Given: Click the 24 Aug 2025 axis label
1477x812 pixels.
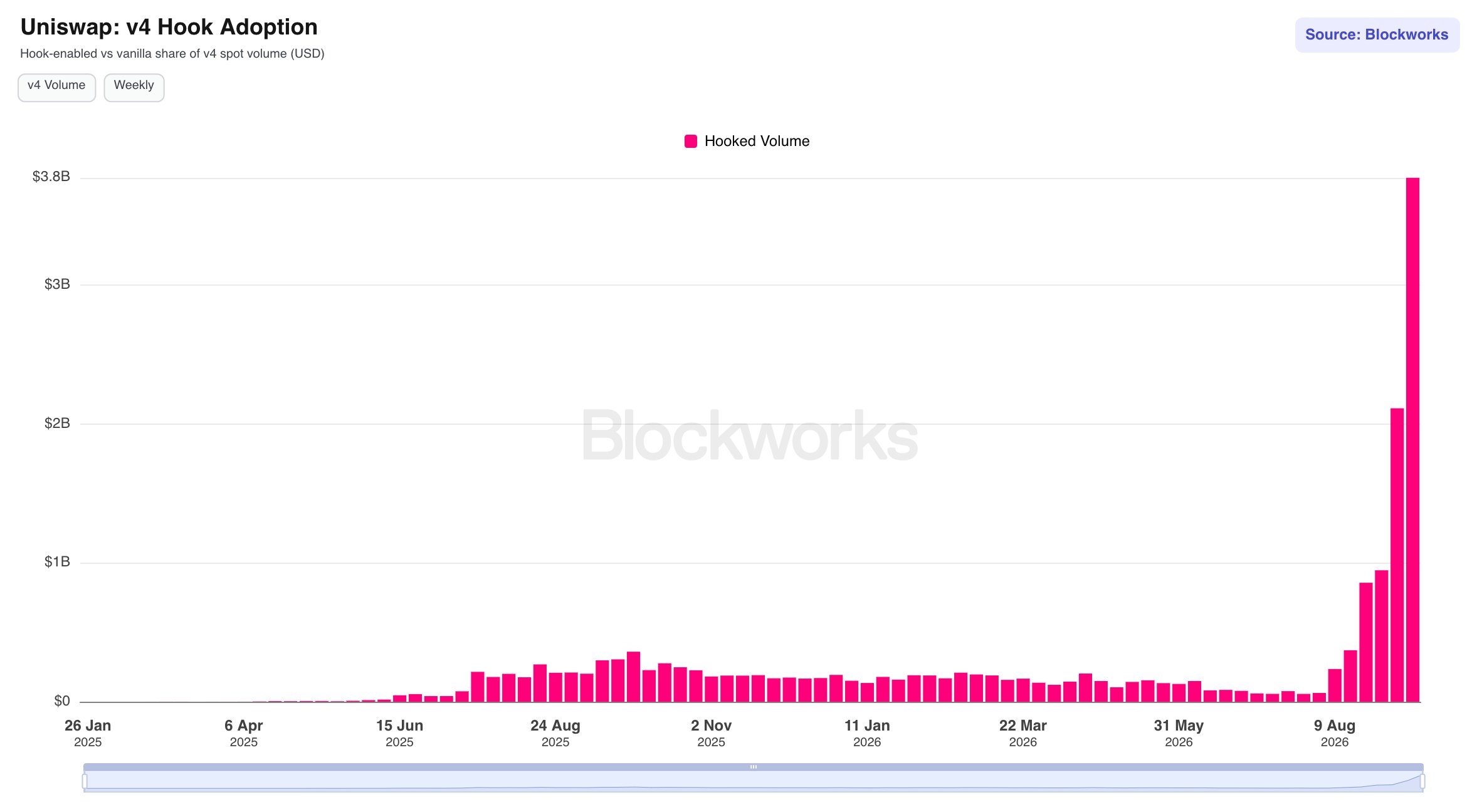Looking at the screenshot, I should point(555,733).
